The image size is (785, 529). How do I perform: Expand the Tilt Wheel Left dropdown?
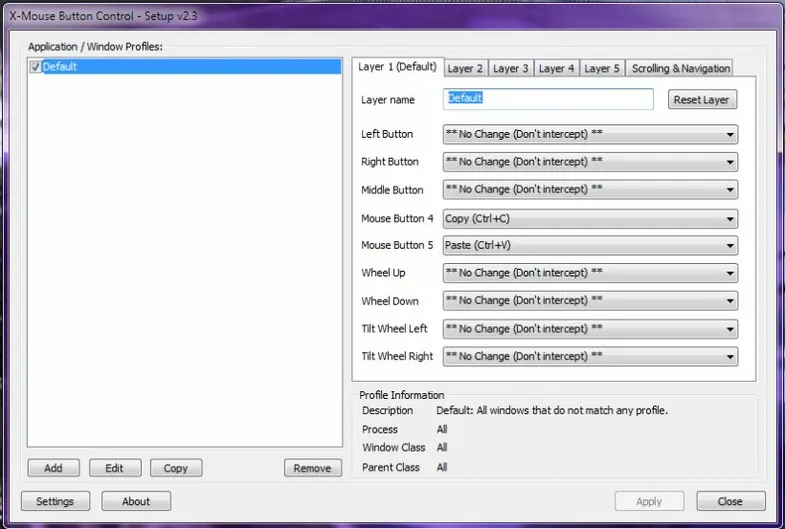click(590, 329)
